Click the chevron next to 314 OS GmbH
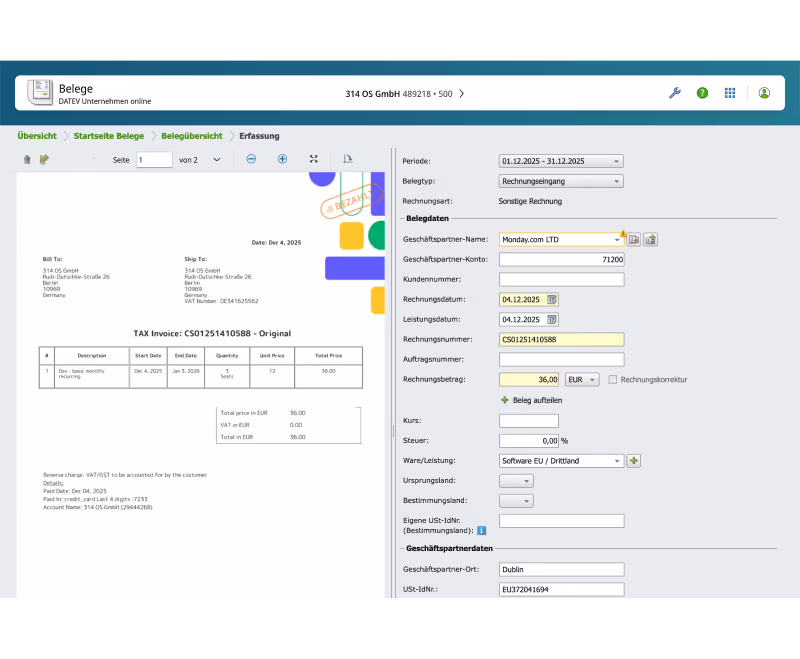Viewport: 800px width, 659px height. click(461, 94)
